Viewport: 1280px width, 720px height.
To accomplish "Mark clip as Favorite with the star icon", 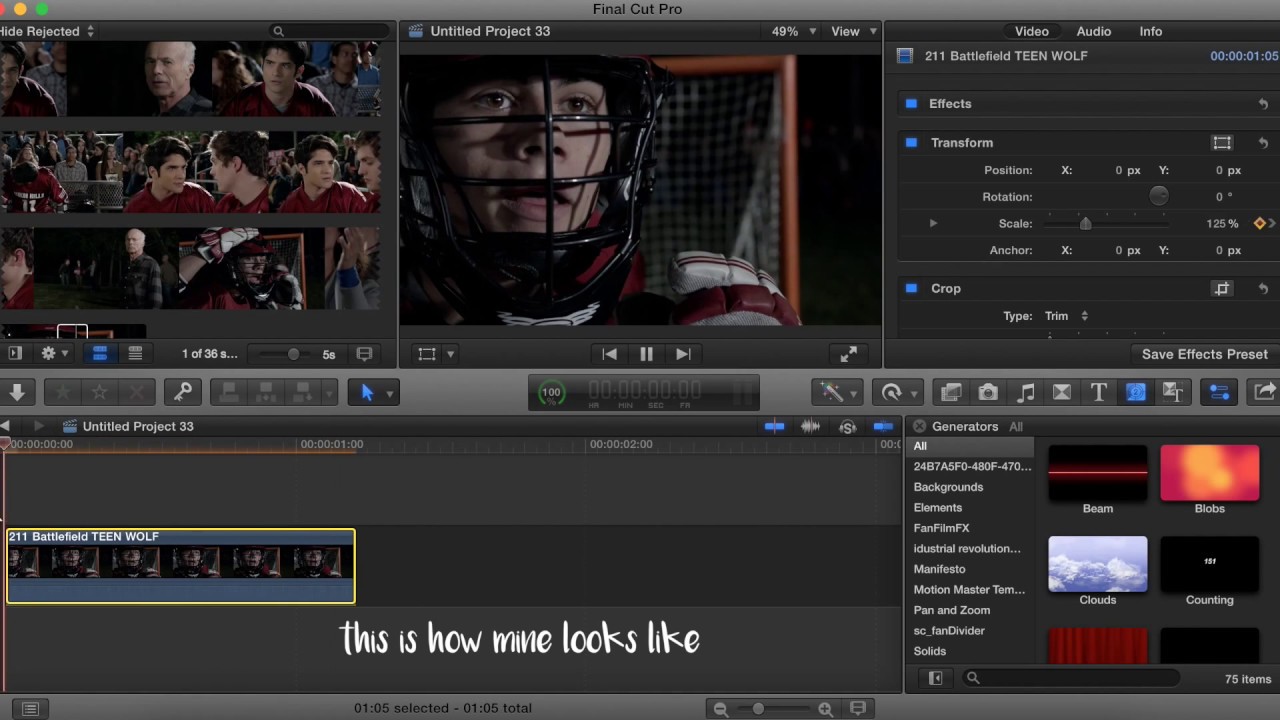I will coord(62,393).
